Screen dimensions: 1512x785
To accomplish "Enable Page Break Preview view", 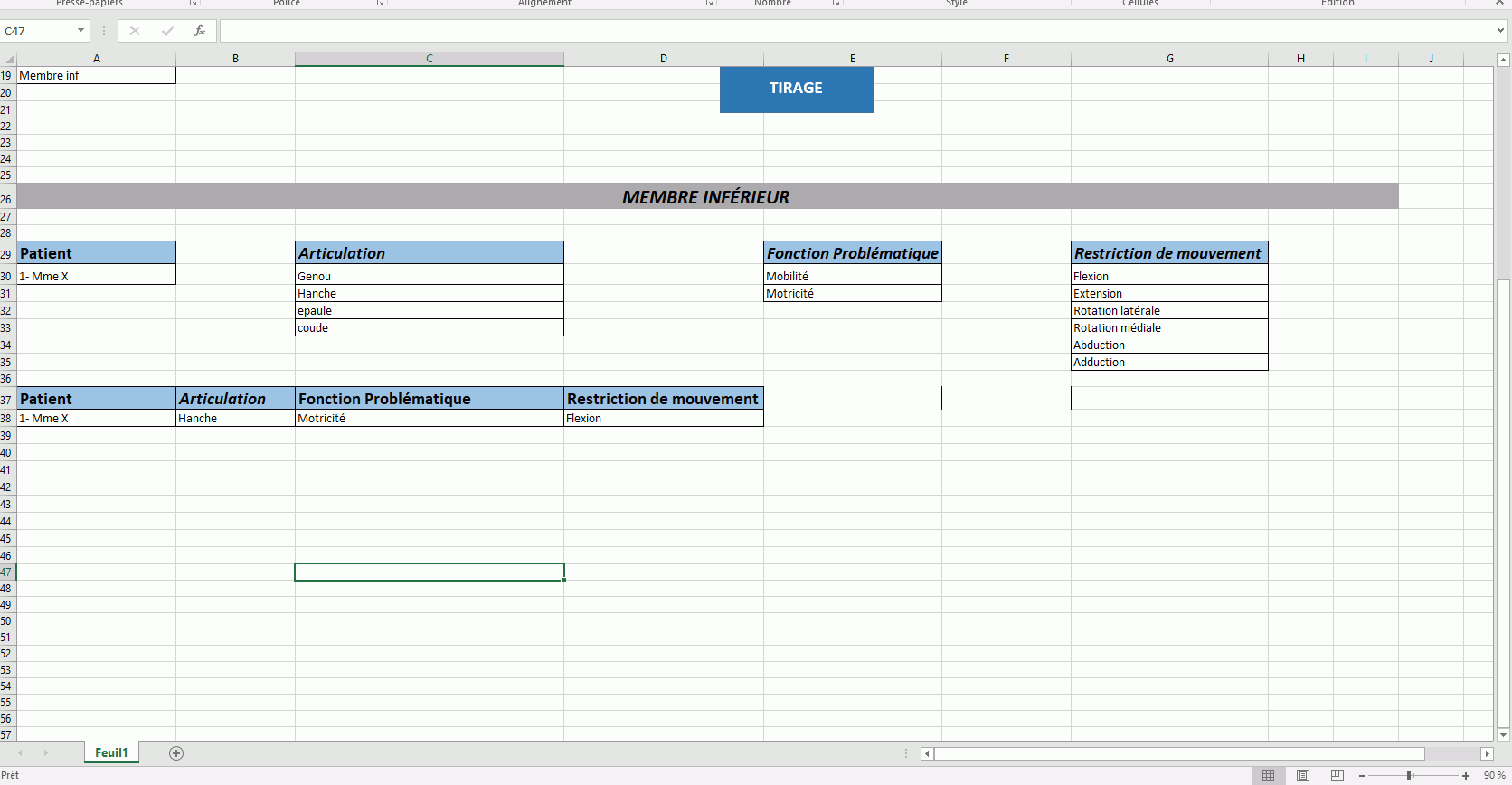I will click(x=1337, y=776).
